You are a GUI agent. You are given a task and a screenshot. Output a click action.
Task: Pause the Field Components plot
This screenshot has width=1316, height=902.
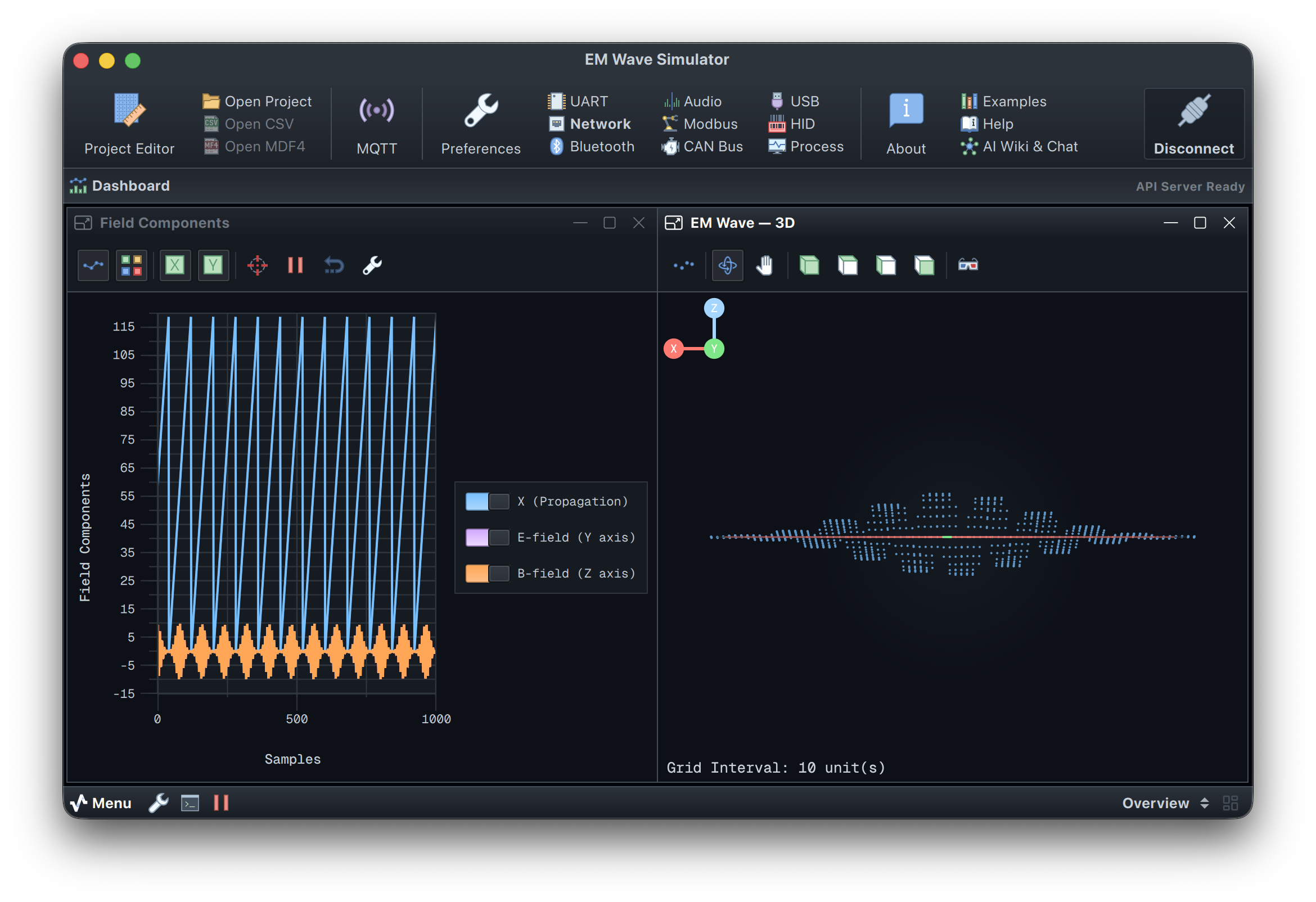pos(295,265)
